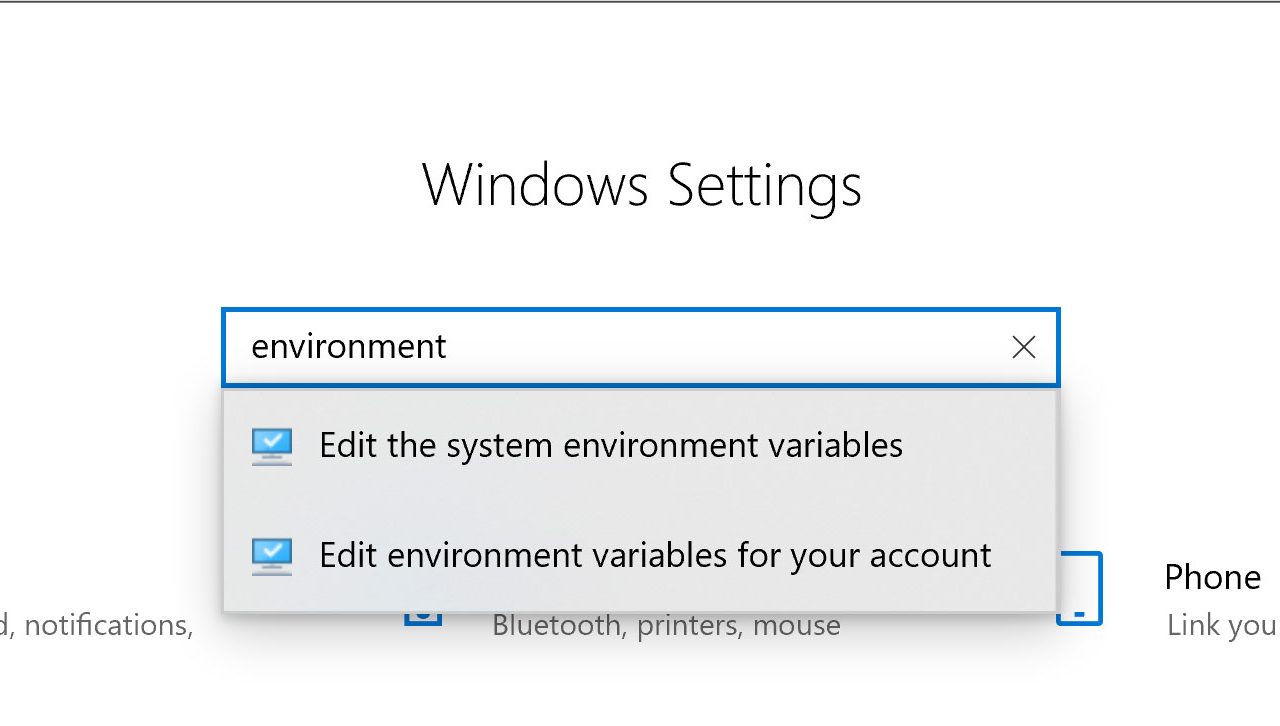Click the blue border of the search box
1280x726 pixels.
tap(640, 311)
